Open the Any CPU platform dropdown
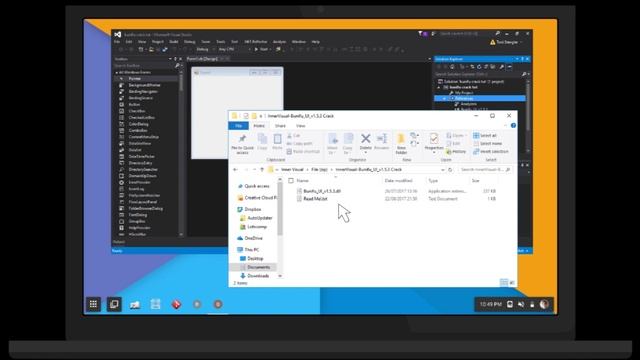This screenshot has height=360, width=640. click(x=234, y=49)
